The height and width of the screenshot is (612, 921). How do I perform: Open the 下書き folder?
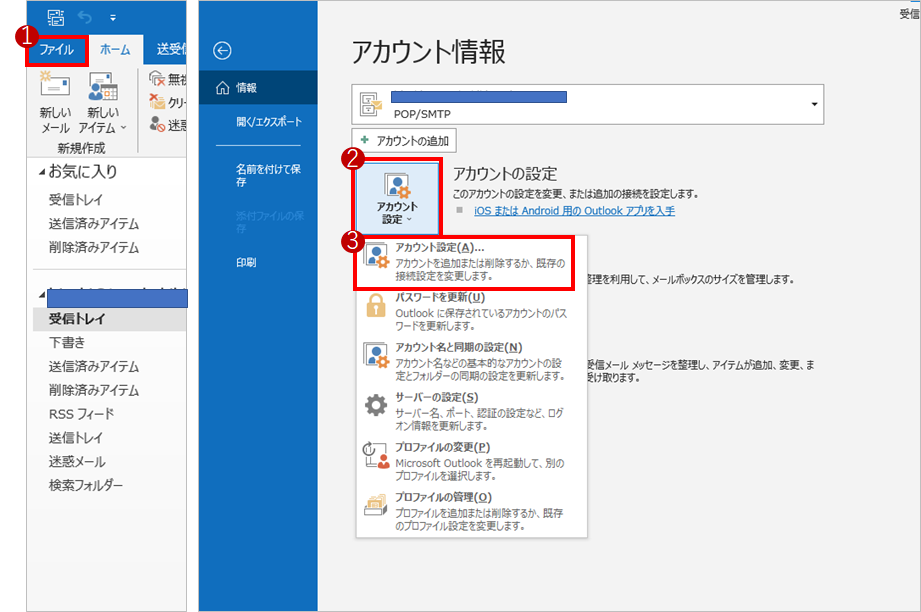pos(67,342)
